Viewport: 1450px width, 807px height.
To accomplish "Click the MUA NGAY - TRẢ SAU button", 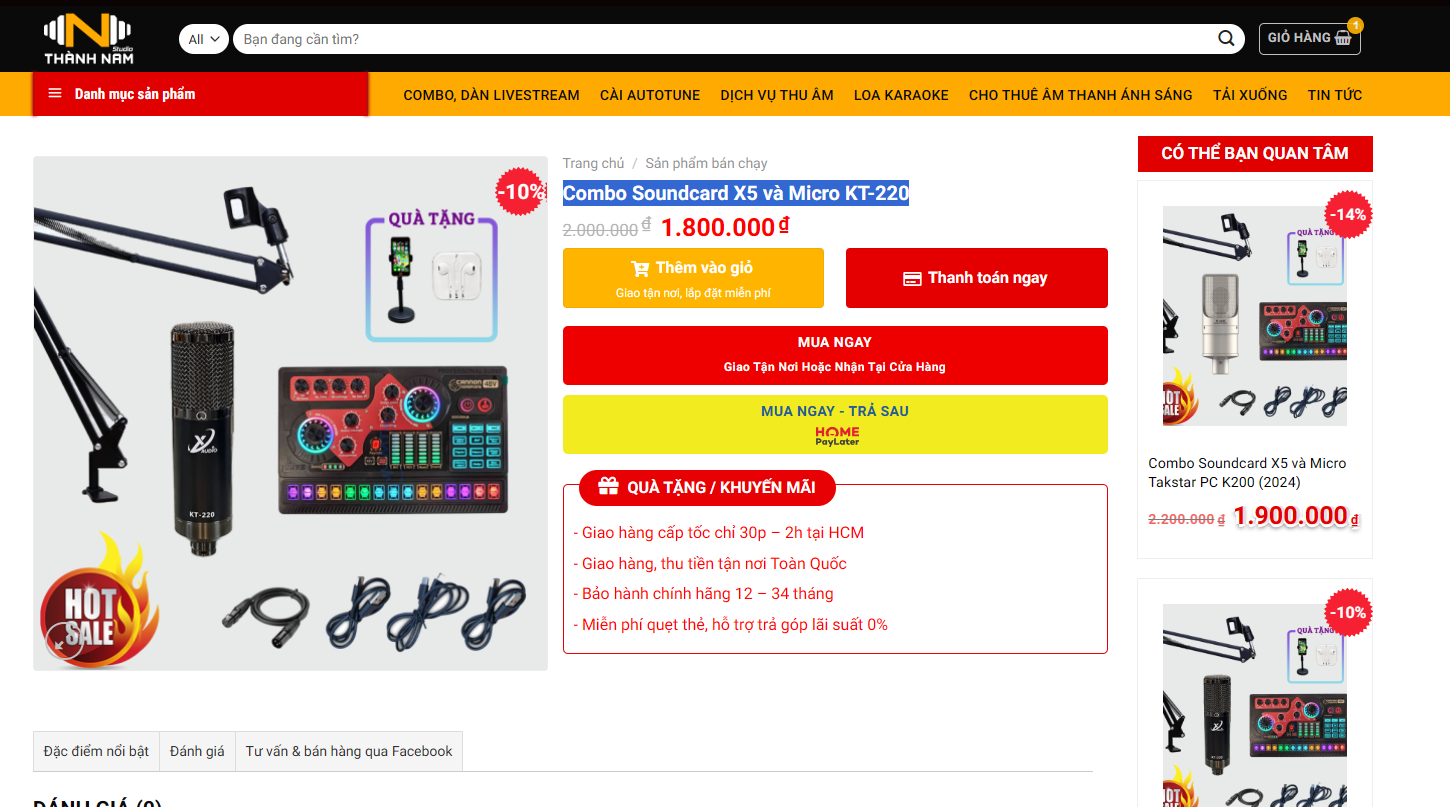I will [835, 425].
